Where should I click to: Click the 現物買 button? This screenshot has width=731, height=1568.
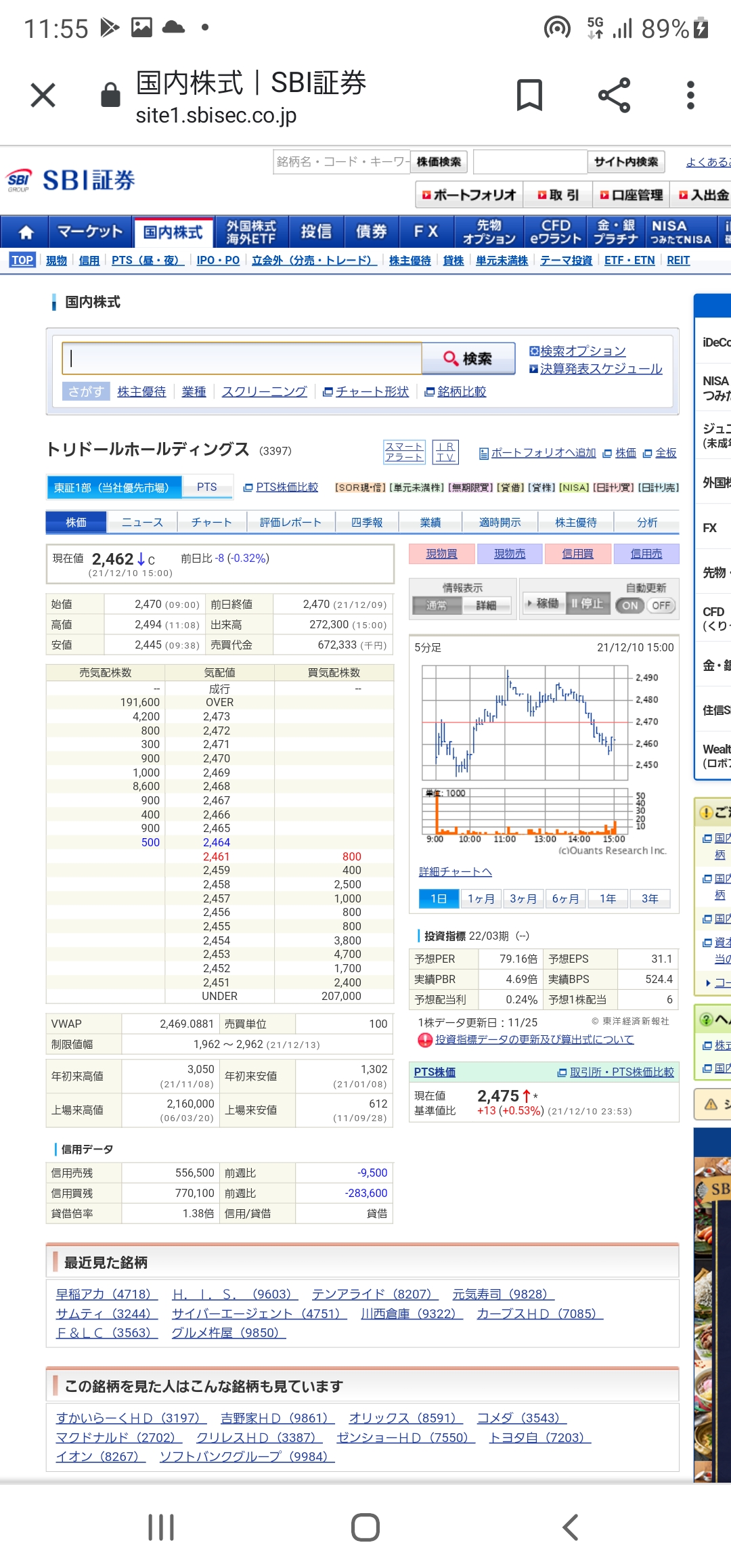pyautogui.click(x=441, y=554)
